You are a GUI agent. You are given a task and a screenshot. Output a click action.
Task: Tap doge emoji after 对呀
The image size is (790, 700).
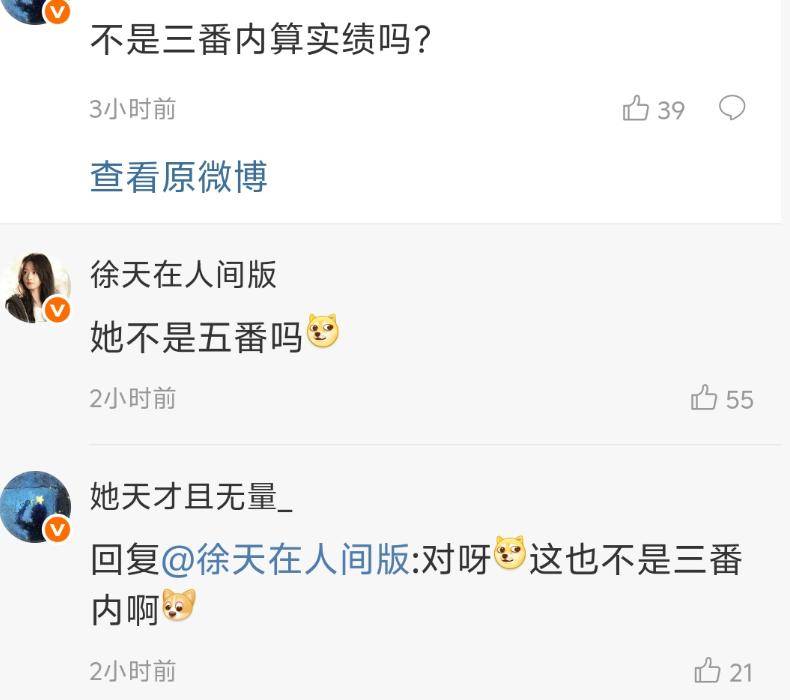pos(510,553)
